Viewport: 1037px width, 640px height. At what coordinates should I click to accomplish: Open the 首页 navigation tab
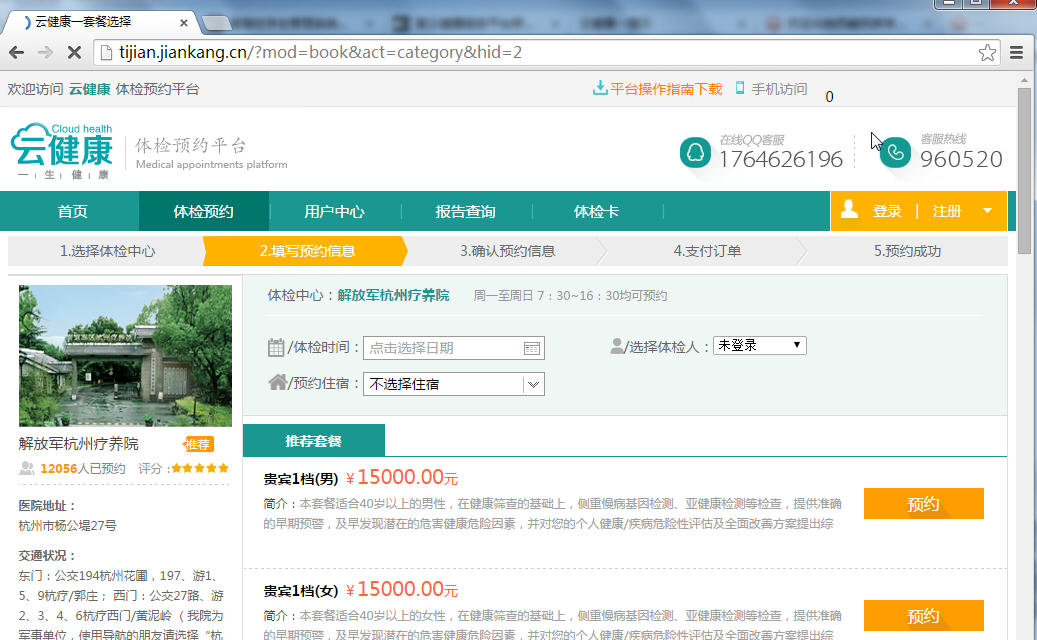(x=72, y=212)
